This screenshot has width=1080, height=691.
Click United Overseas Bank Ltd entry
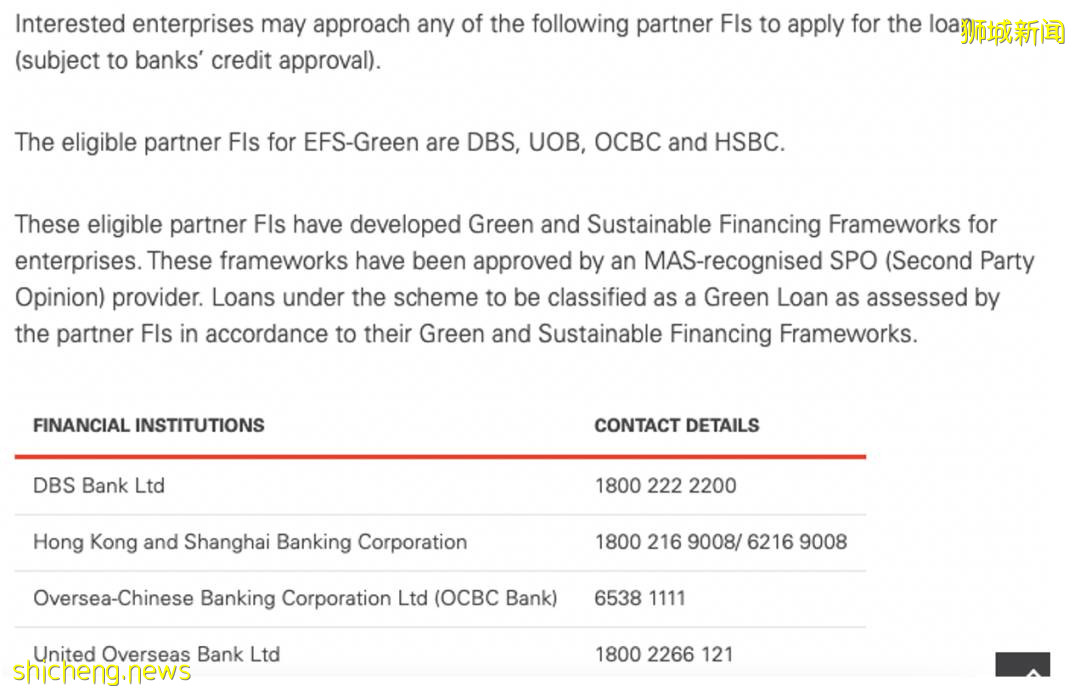(156, 654)
